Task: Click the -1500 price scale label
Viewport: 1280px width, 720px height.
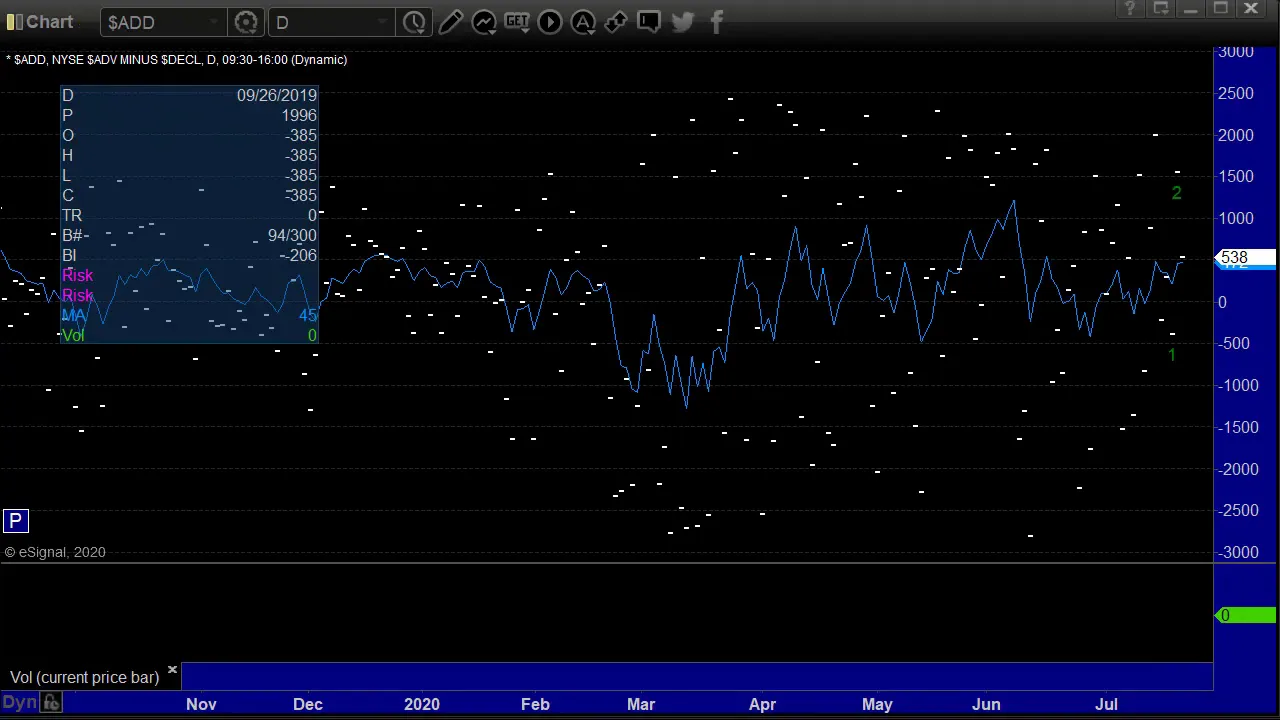Action: point(1236,427)
